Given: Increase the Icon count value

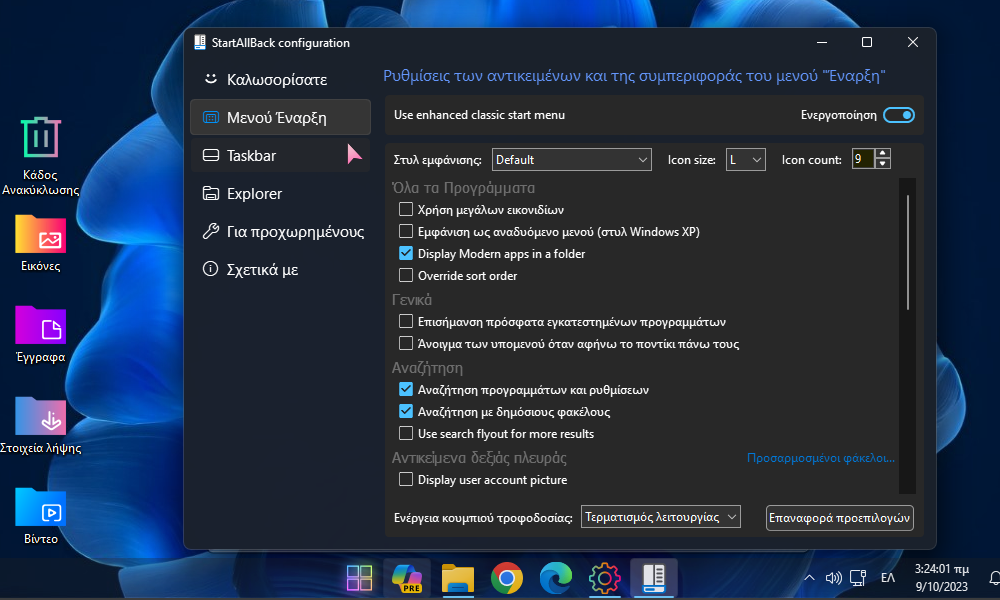Looking at the screenshot, I should (883, 154).
